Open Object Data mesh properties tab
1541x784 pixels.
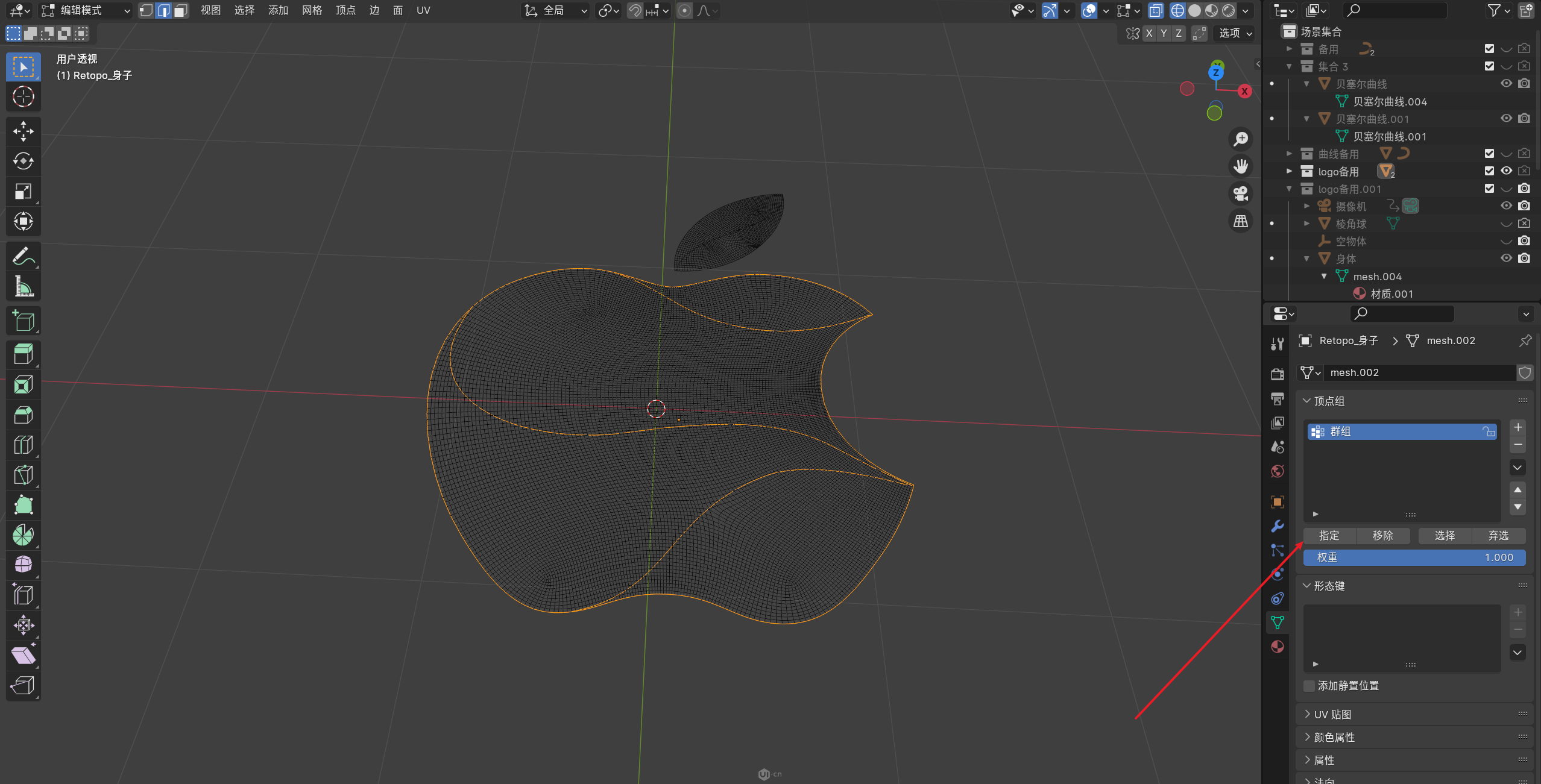tap(1277, 622)
